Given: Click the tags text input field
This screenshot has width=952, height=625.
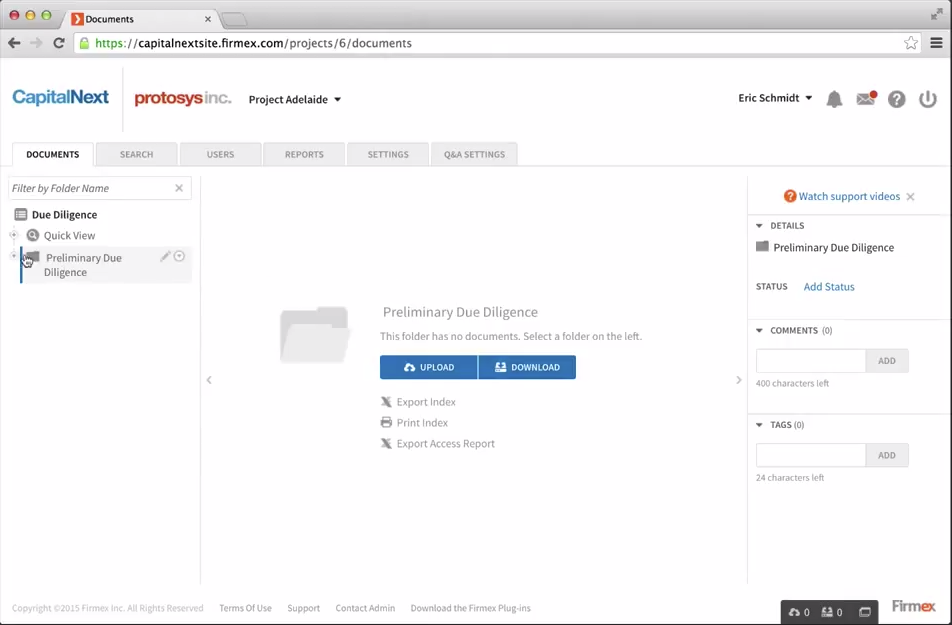Looking at the screenshot, I should click(811, 455).
